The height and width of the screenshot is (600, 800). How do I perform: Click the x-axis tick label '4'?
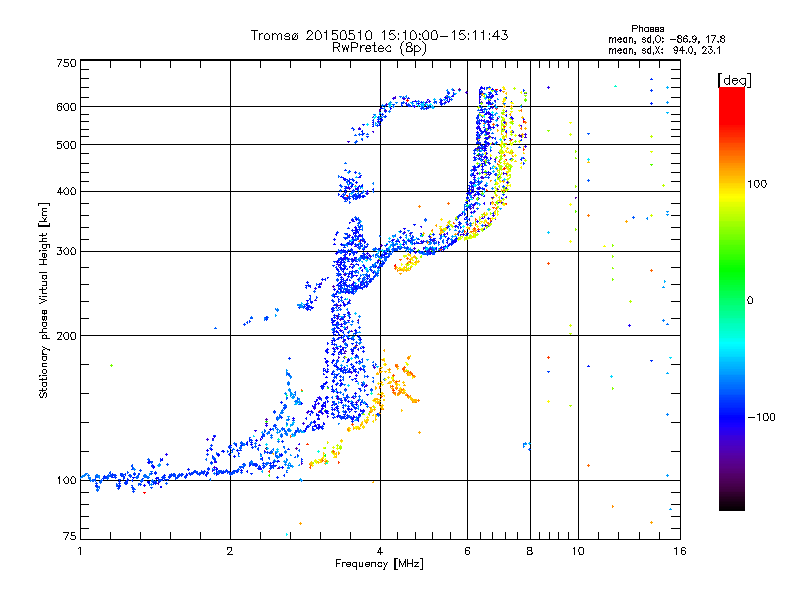coord(380,551)
